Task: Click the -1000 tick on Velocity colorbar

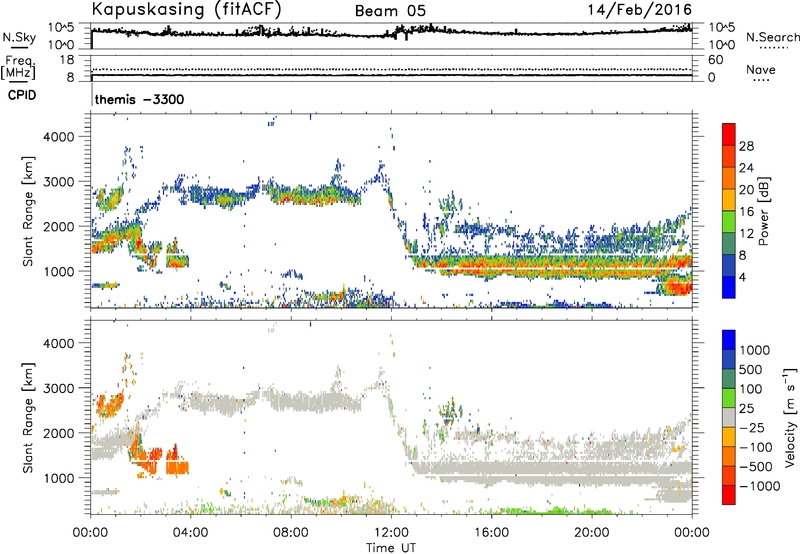Action: [761, 486]
